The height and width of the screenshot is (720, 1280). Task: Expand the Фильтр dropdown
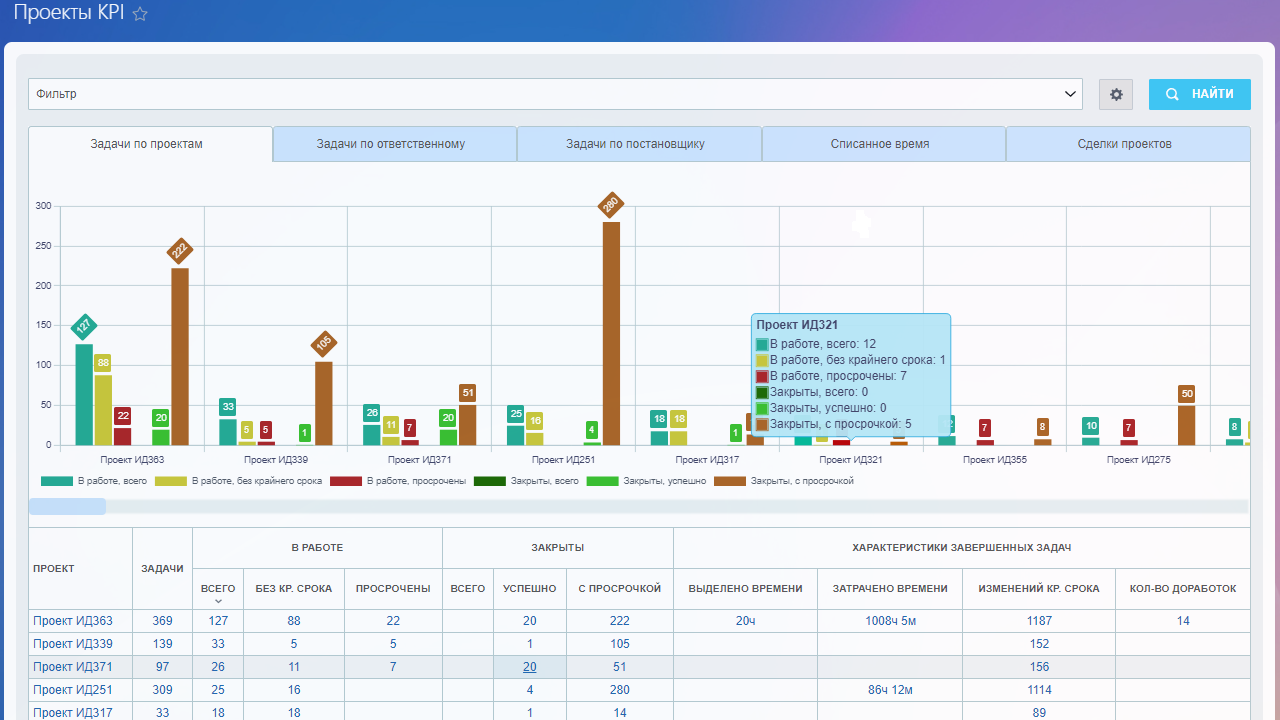pos(1071,94)
